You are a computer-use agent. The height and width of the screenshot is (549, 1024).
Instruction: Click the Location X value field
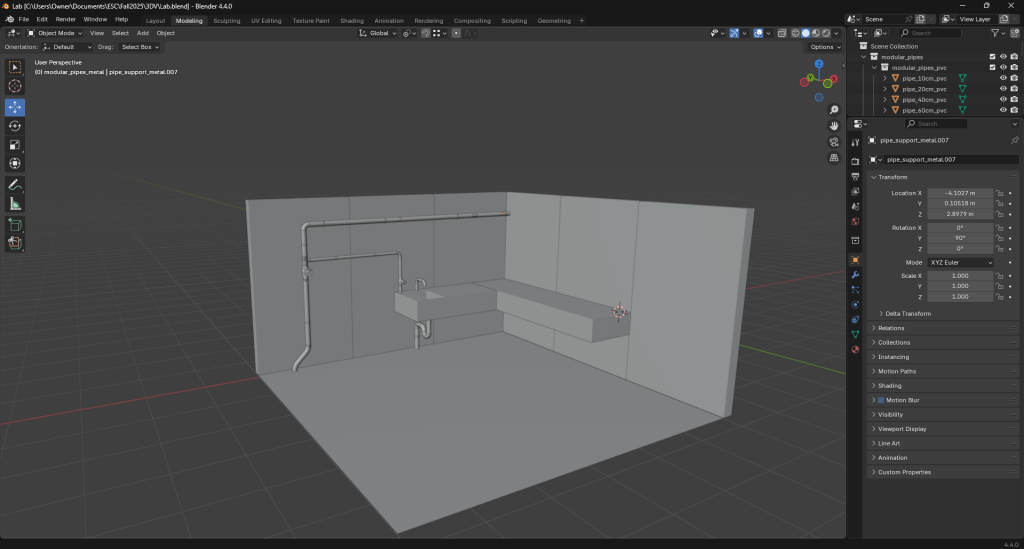point(960,192)
